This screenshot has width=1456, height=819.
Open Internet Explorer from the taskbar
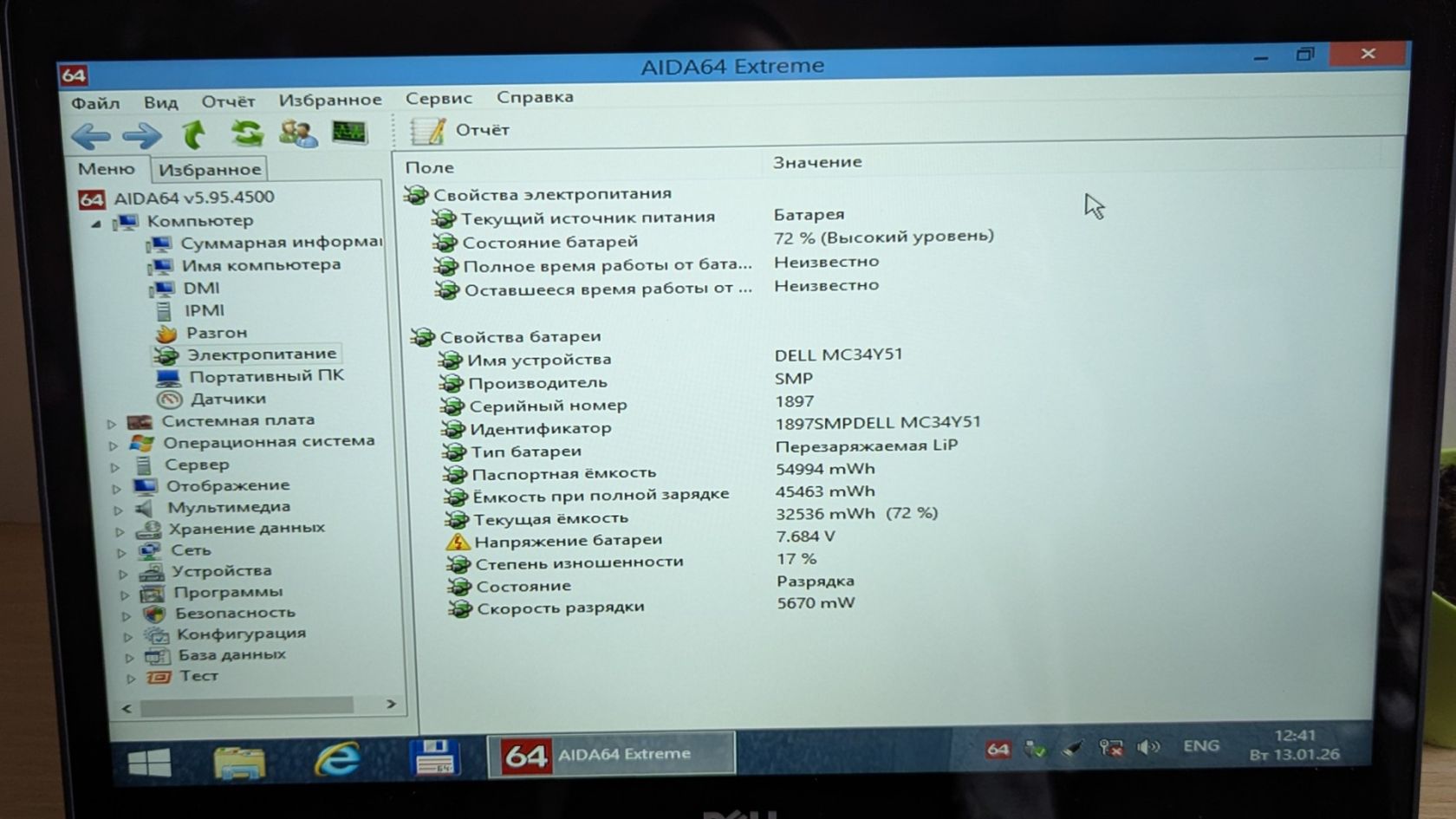coord(337,758)
